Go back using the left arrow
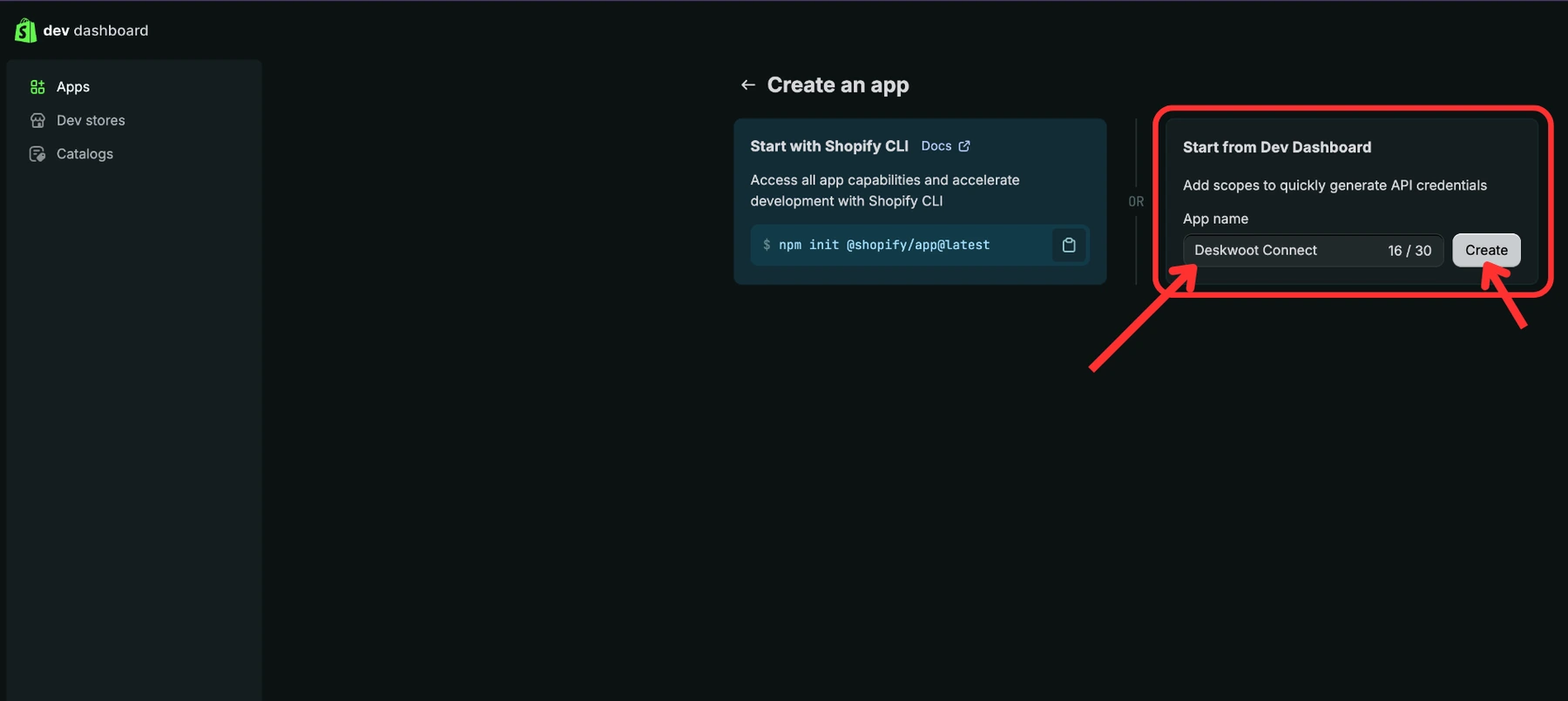The width and height of the screenshot is (1568, 701). pos(747,85)
